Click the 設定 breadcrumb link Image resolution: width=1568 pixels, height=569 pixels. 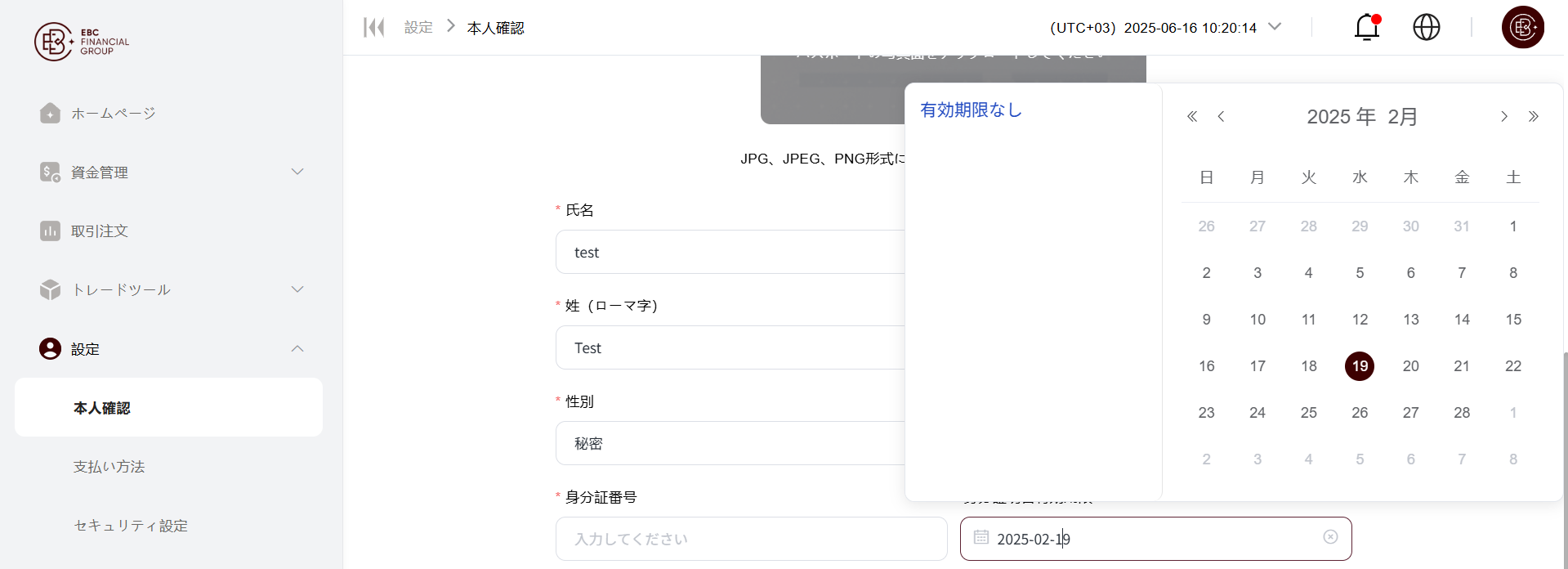[x=418, y=28]
